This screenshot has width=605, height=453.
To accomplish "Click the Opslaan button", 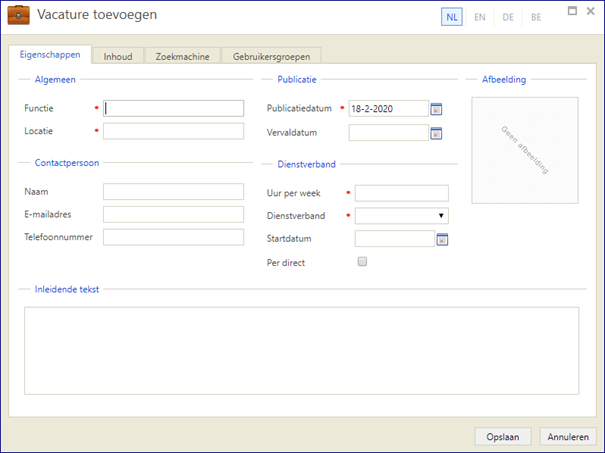I will coord(503,437).
